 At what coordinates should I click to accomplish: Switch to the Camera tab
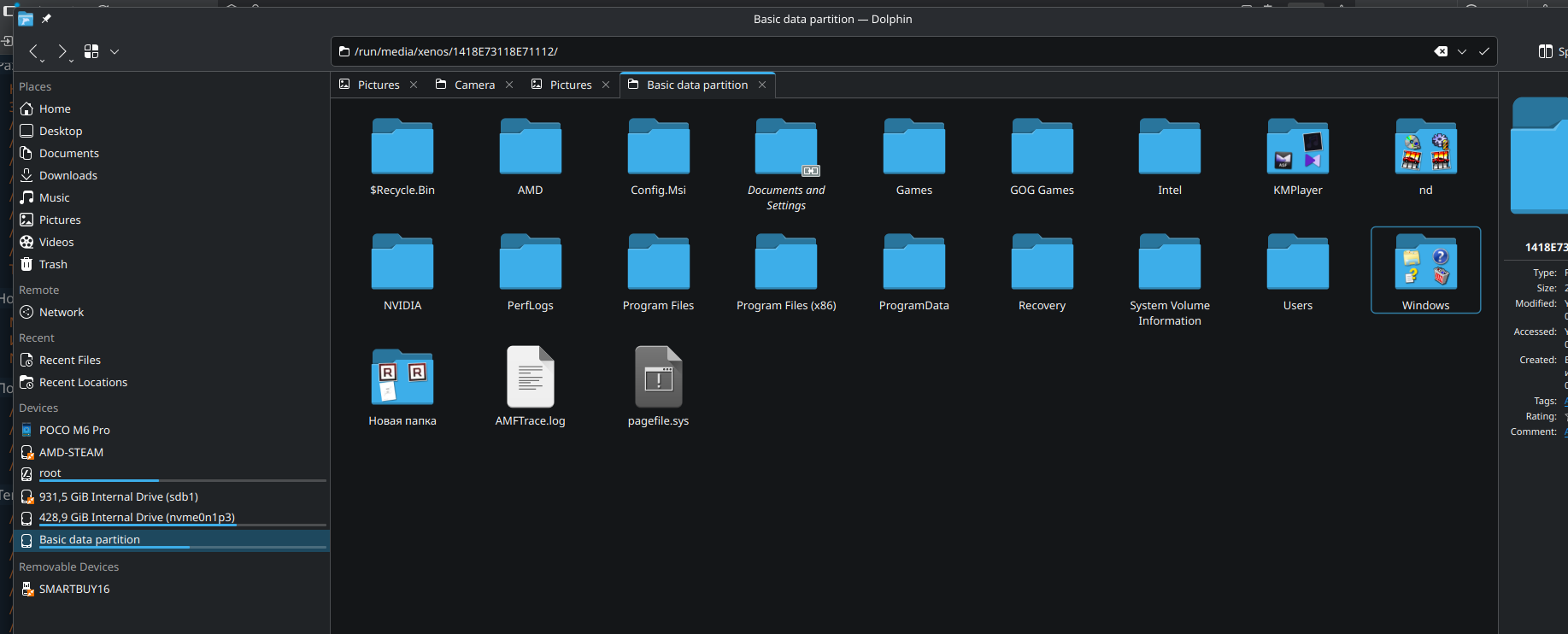click(x=474, y=85)
